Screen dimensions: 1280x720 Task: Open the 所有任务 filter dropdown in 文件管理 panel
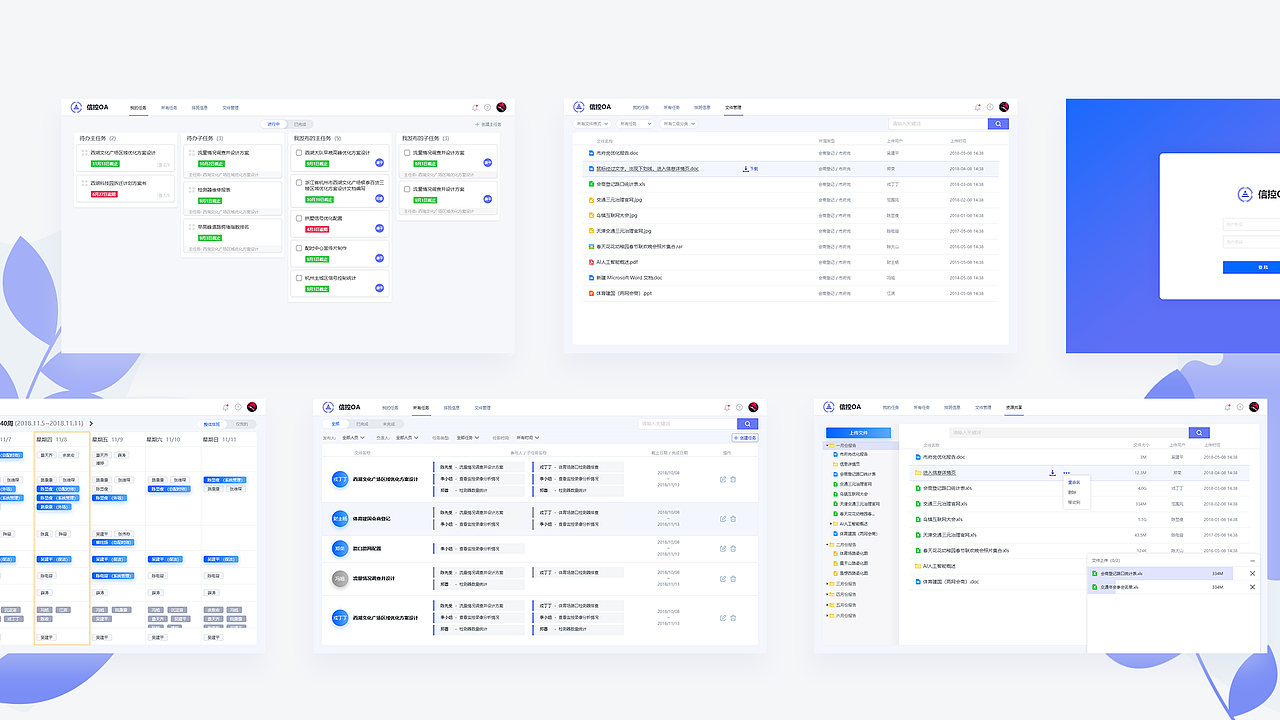tap(634, 124)
